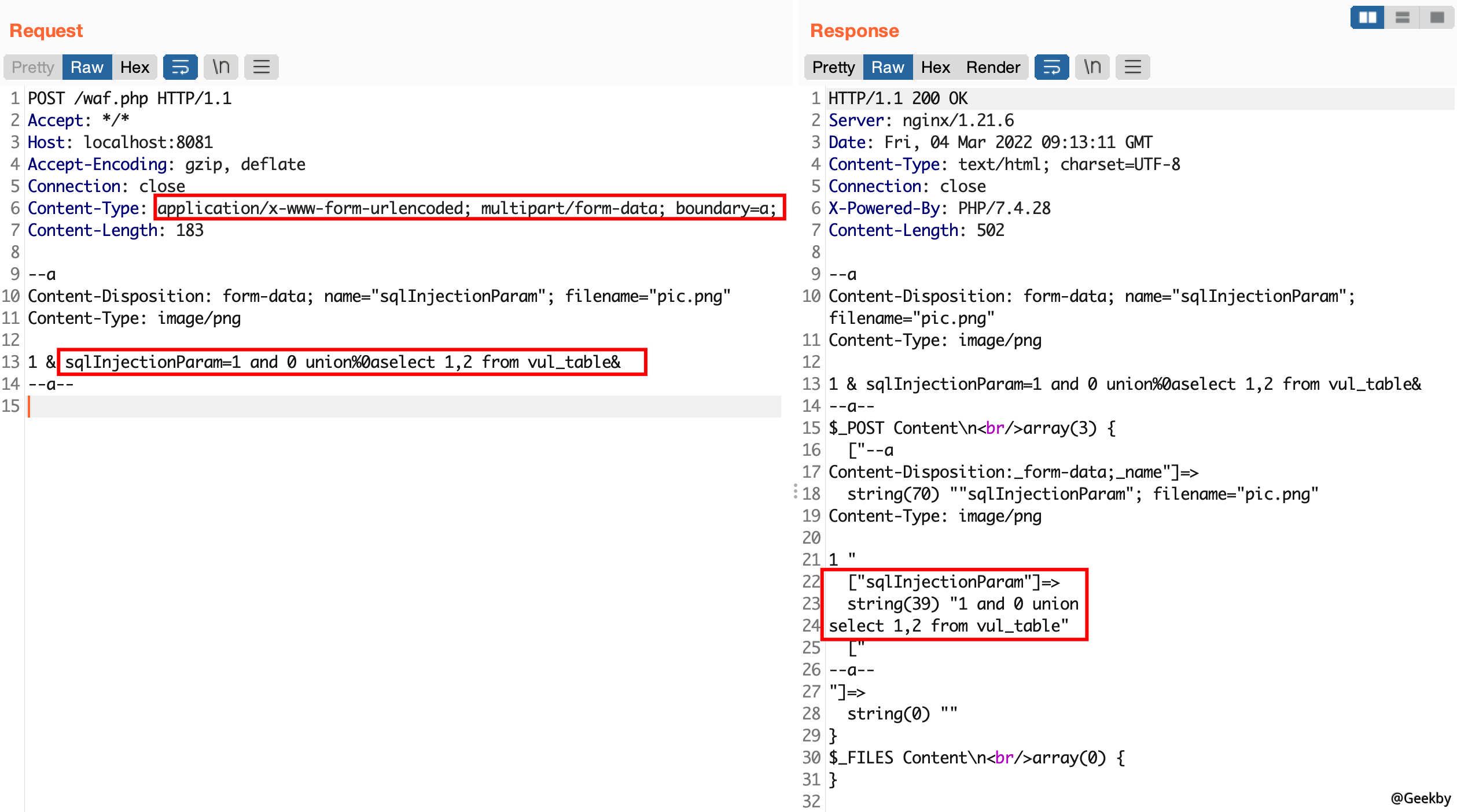Switch Response view to Pretty tab
The height and width of the screenshot is (812, 1457).
coord(833,67)
